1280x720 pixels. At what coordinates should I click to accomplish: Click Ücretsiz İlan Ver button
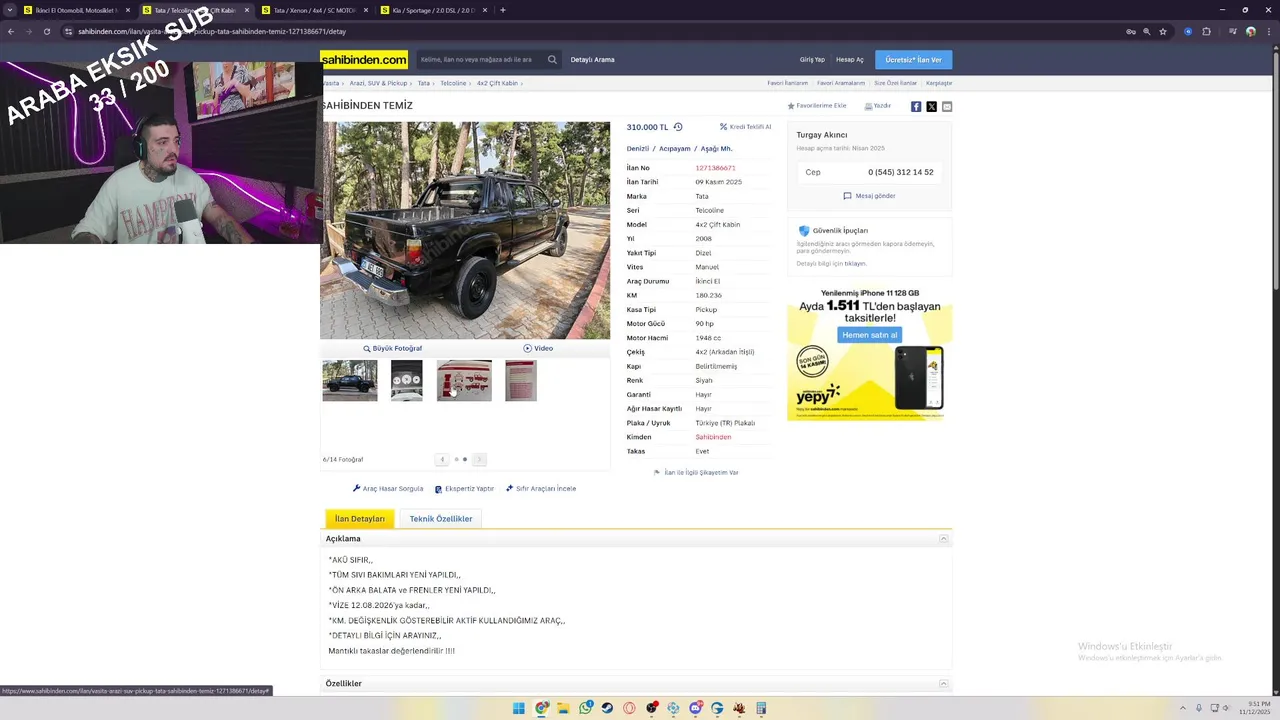(x=913, y=60)
